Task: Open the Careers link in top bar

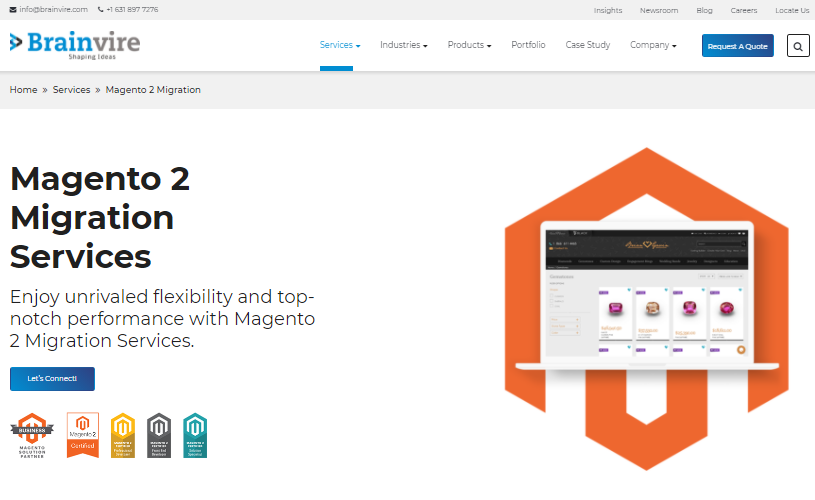Action: 743,10
